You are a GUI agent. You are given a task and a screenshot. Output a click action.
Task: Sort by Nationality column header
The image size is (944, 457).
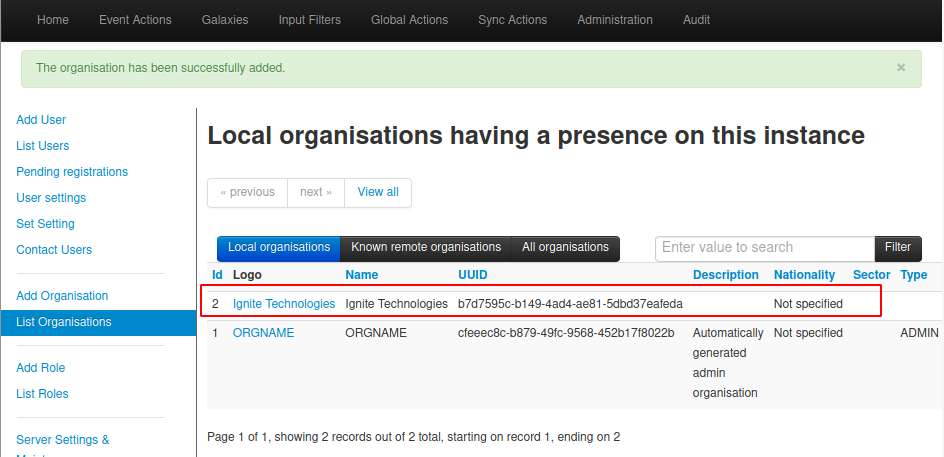pyautogui.click(x=804, y=275)
